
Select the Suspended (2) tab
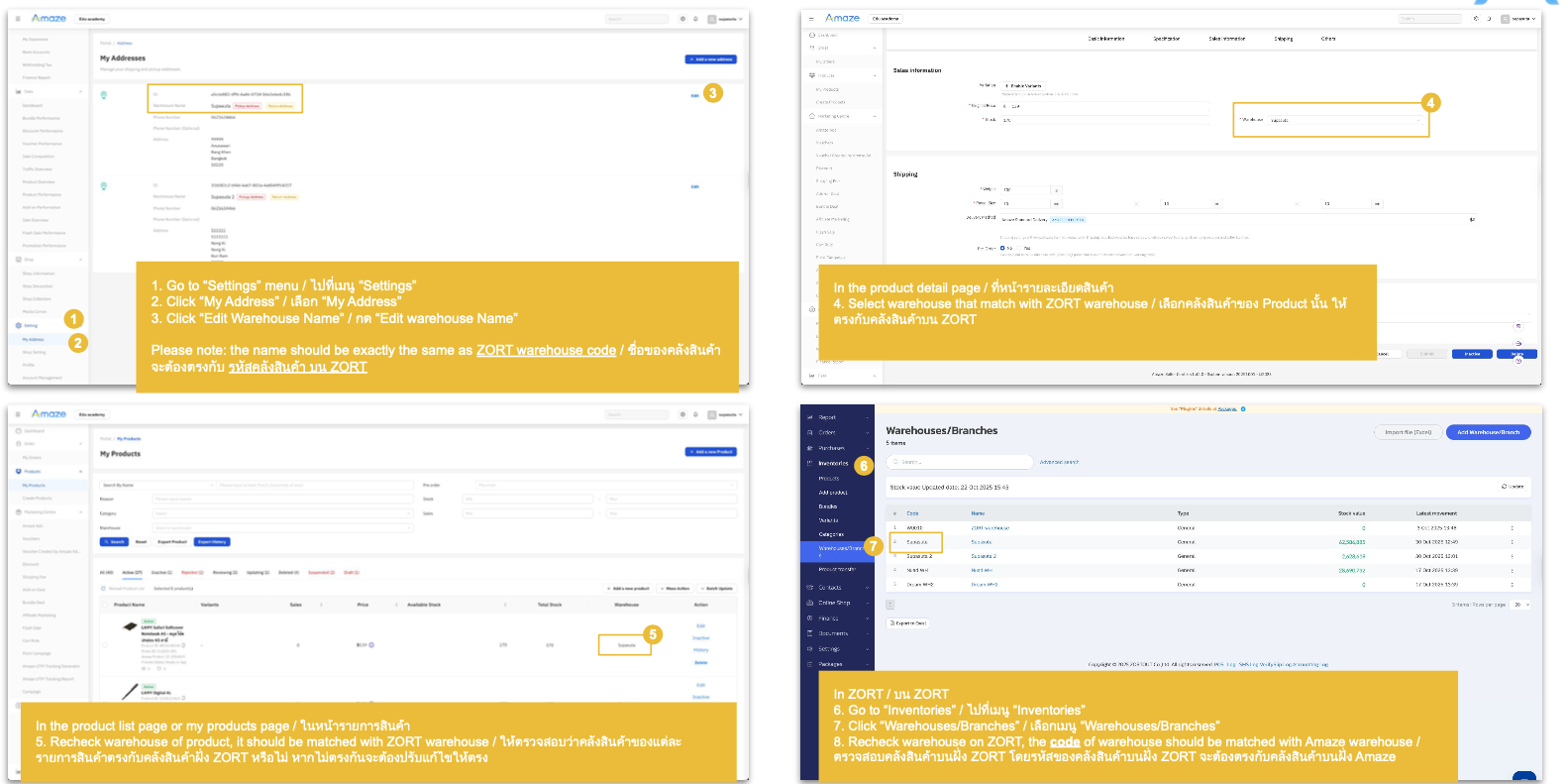(x=321, y=572)
